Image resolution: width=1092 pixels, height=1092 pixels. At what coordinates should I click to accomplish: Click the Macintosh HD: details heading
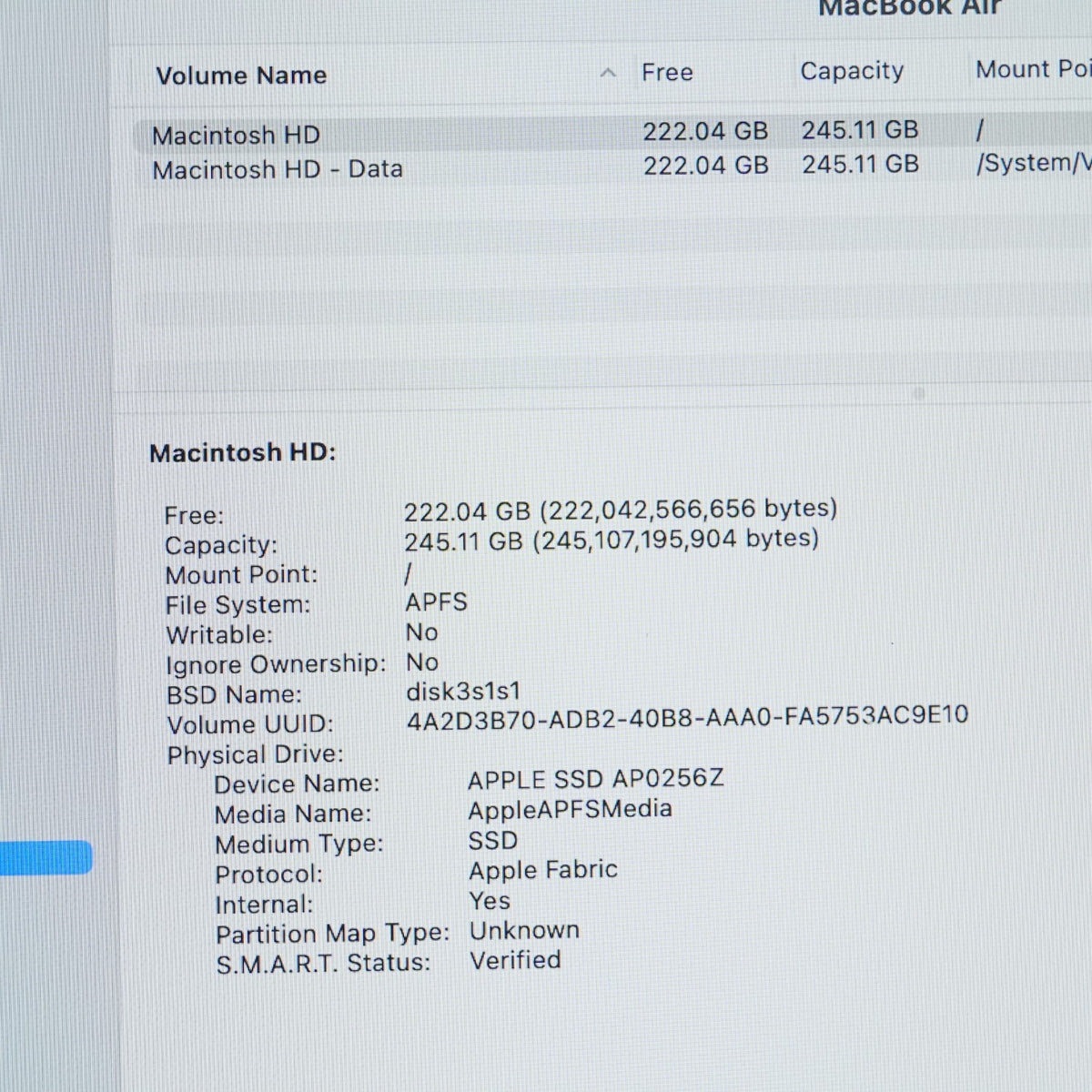pos(243,452)
